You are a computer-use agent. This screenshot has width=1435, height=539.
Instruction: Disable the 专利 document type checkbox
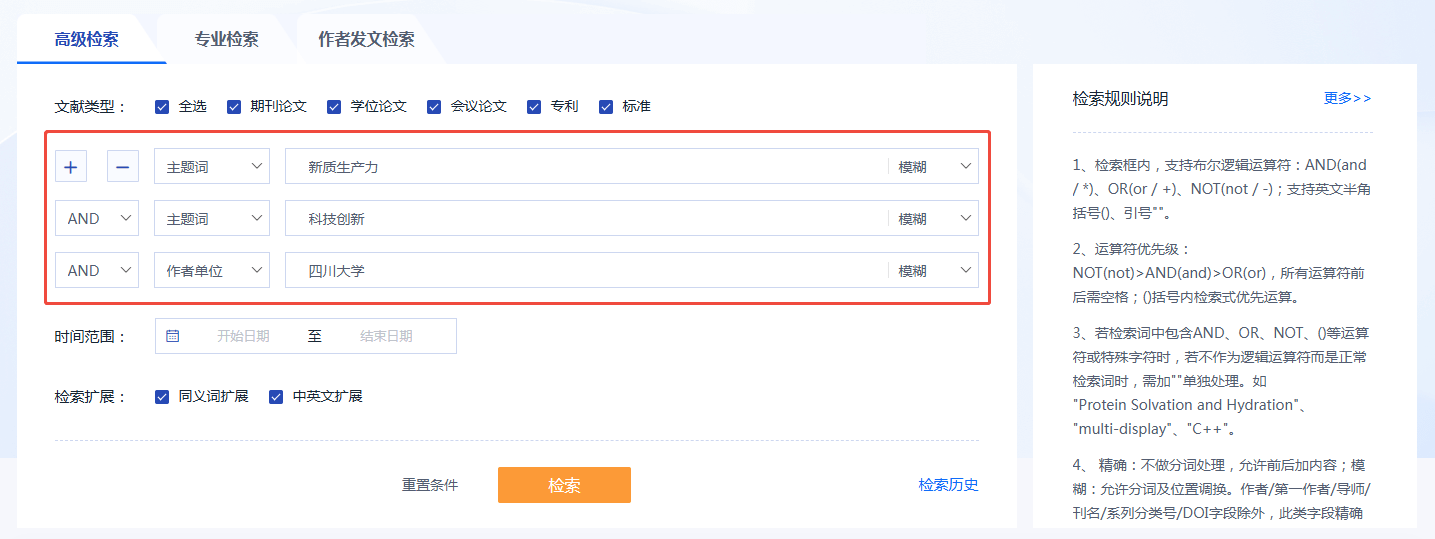534,106
